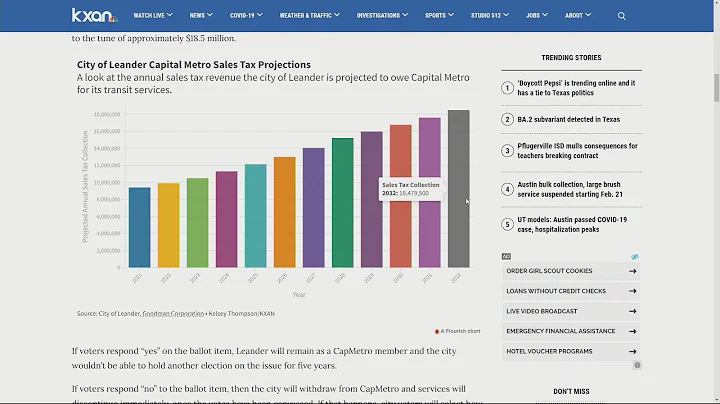Click the Trending Stories heading
This screenshot has height=404, width=720.
tap(571, 58)
